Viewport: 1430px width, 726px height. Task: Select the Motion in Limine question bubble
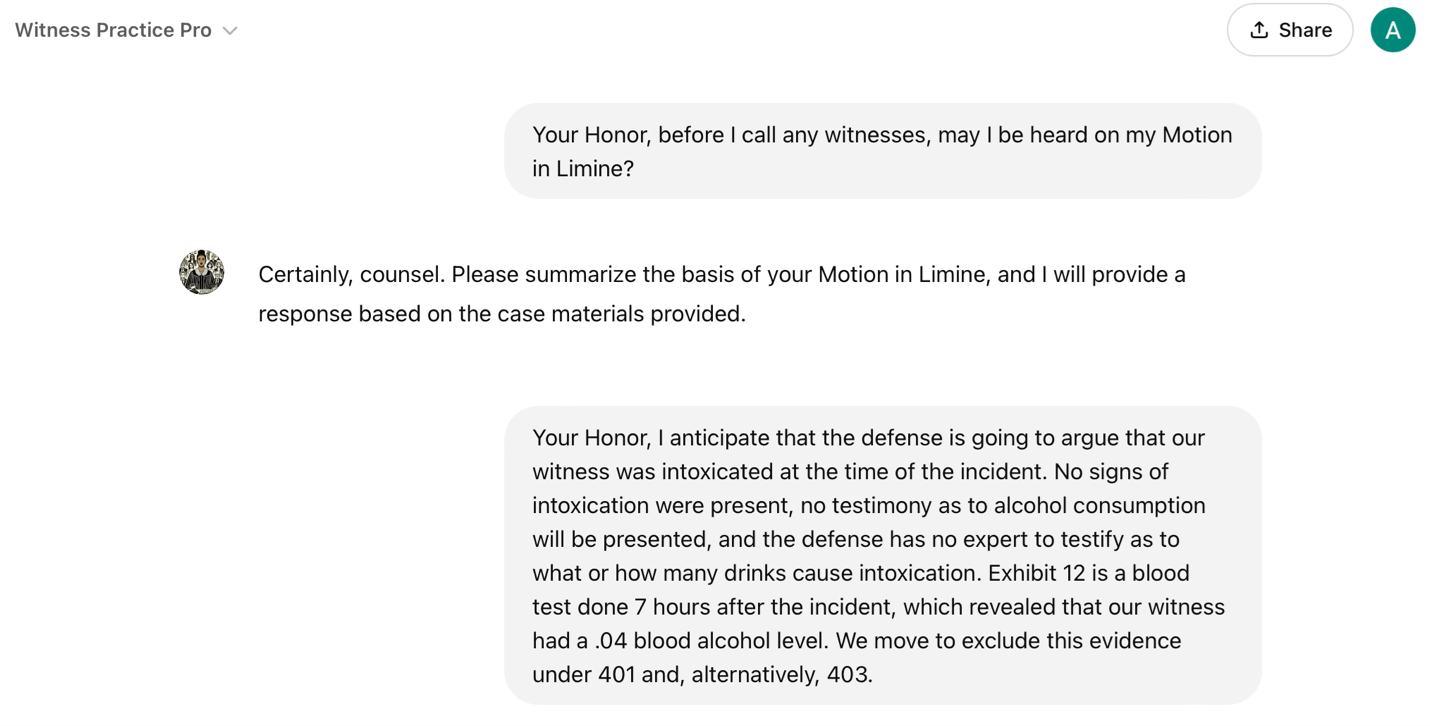883,150
